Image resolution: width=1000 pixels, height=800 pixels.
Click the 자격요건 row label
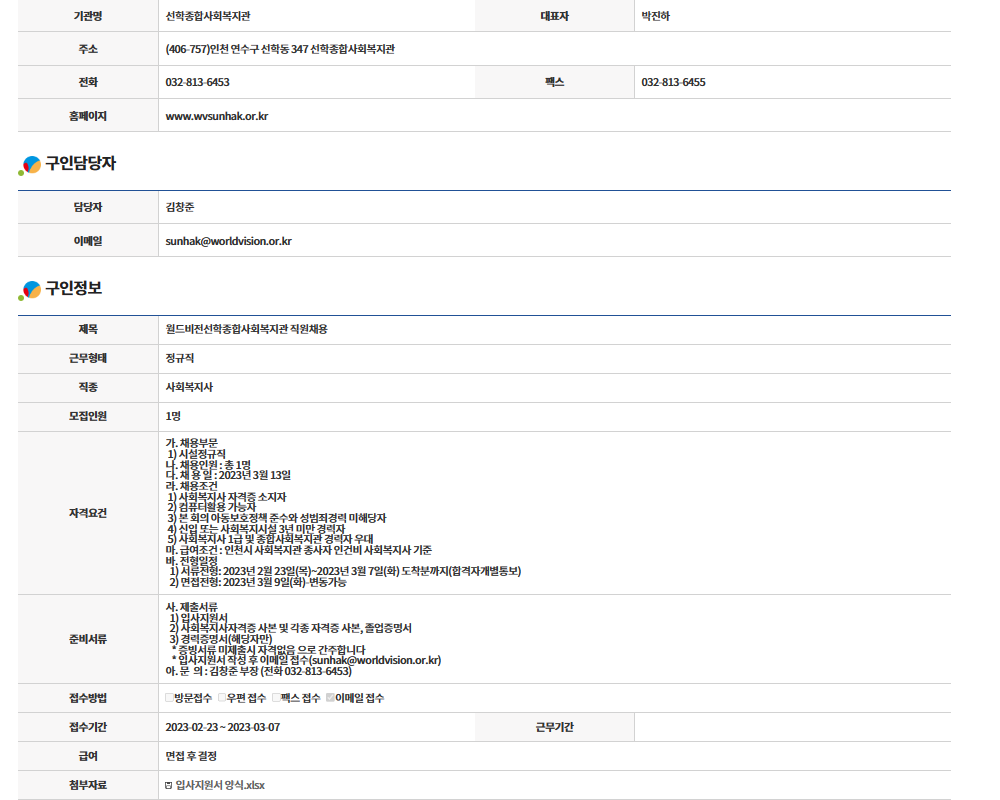coord(88,513)
